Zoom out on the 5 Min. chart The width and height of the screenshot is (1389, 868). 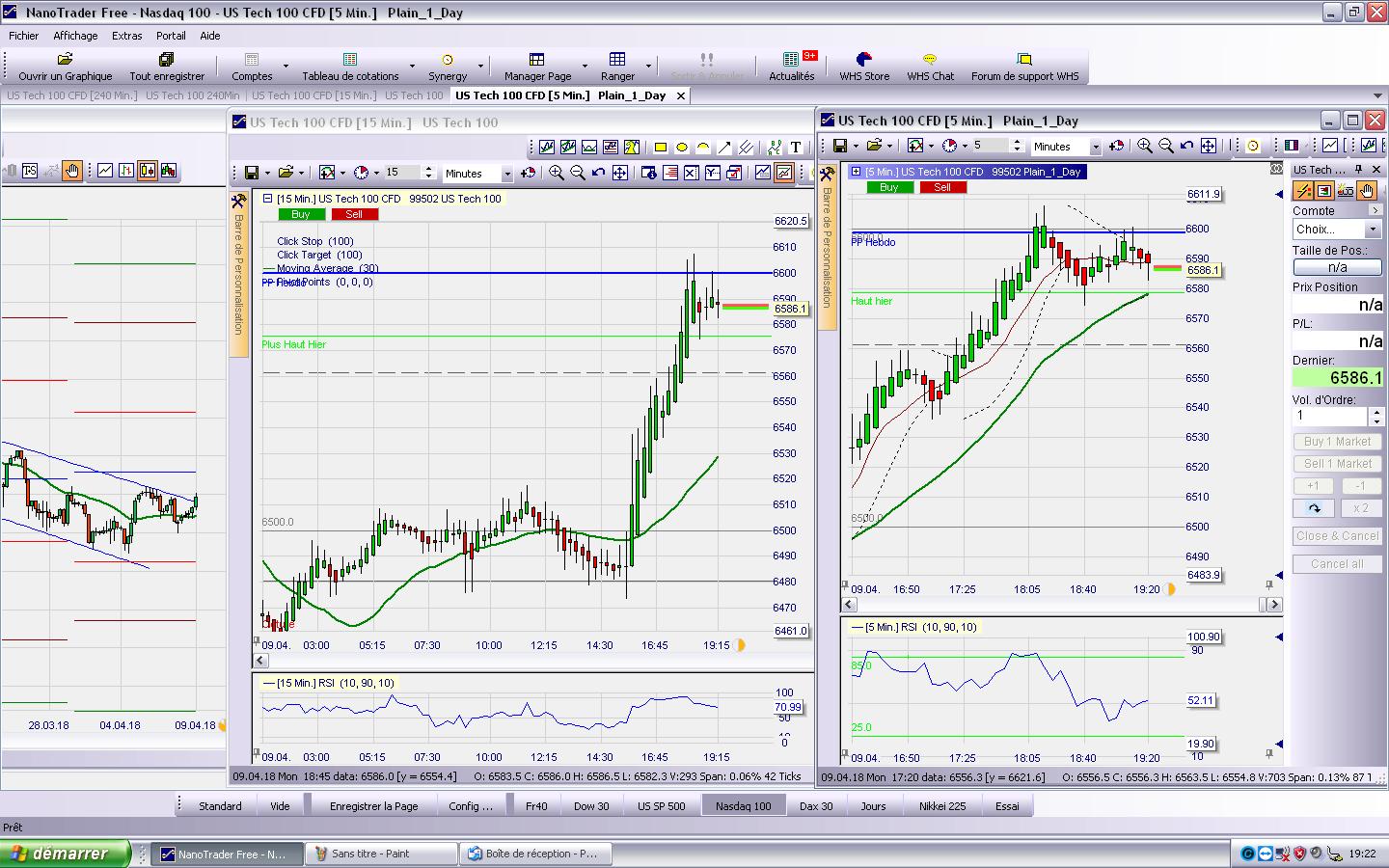click(x=1166, y=146)
